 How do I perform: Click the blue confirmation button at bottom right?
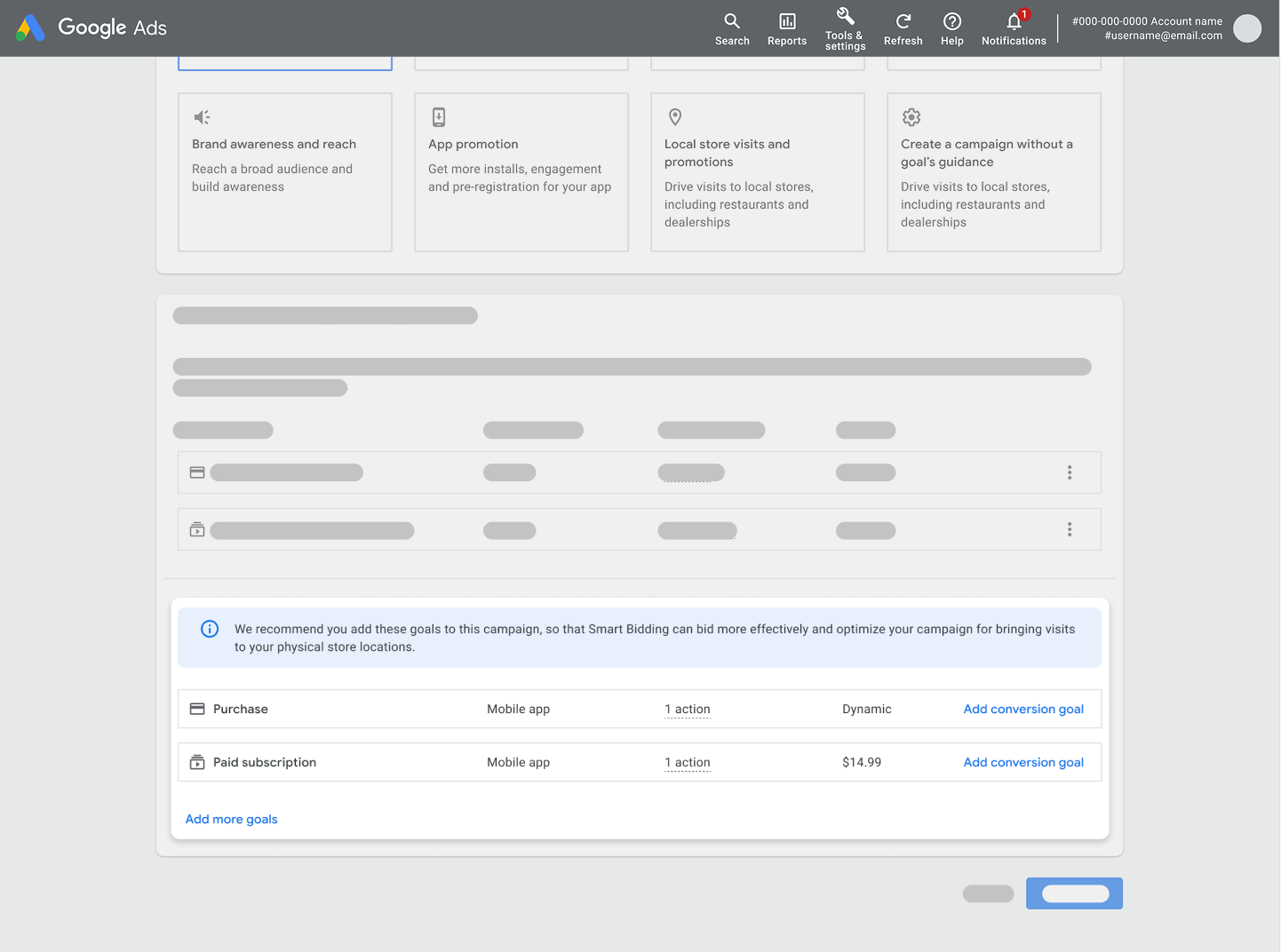click(1074, 893)
